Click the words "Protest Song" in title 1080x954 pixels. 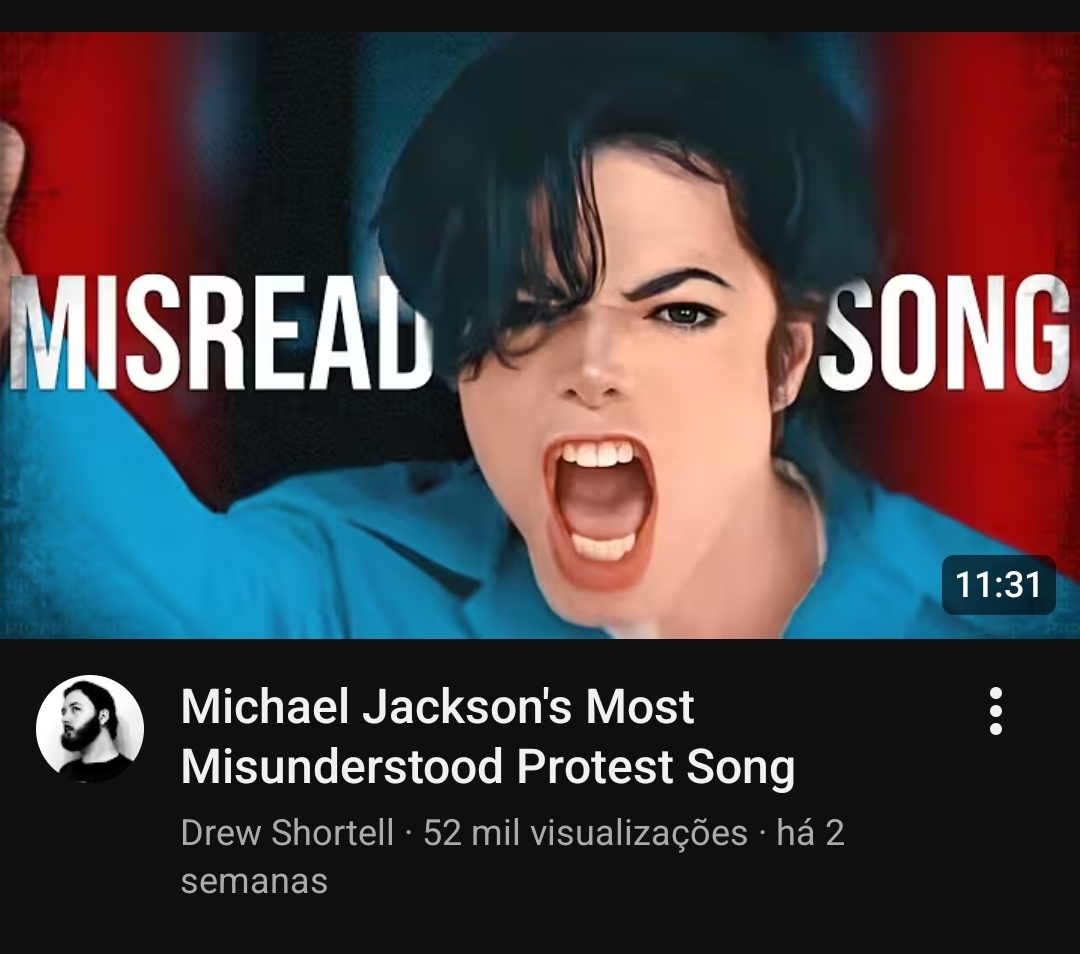[656, 766]
